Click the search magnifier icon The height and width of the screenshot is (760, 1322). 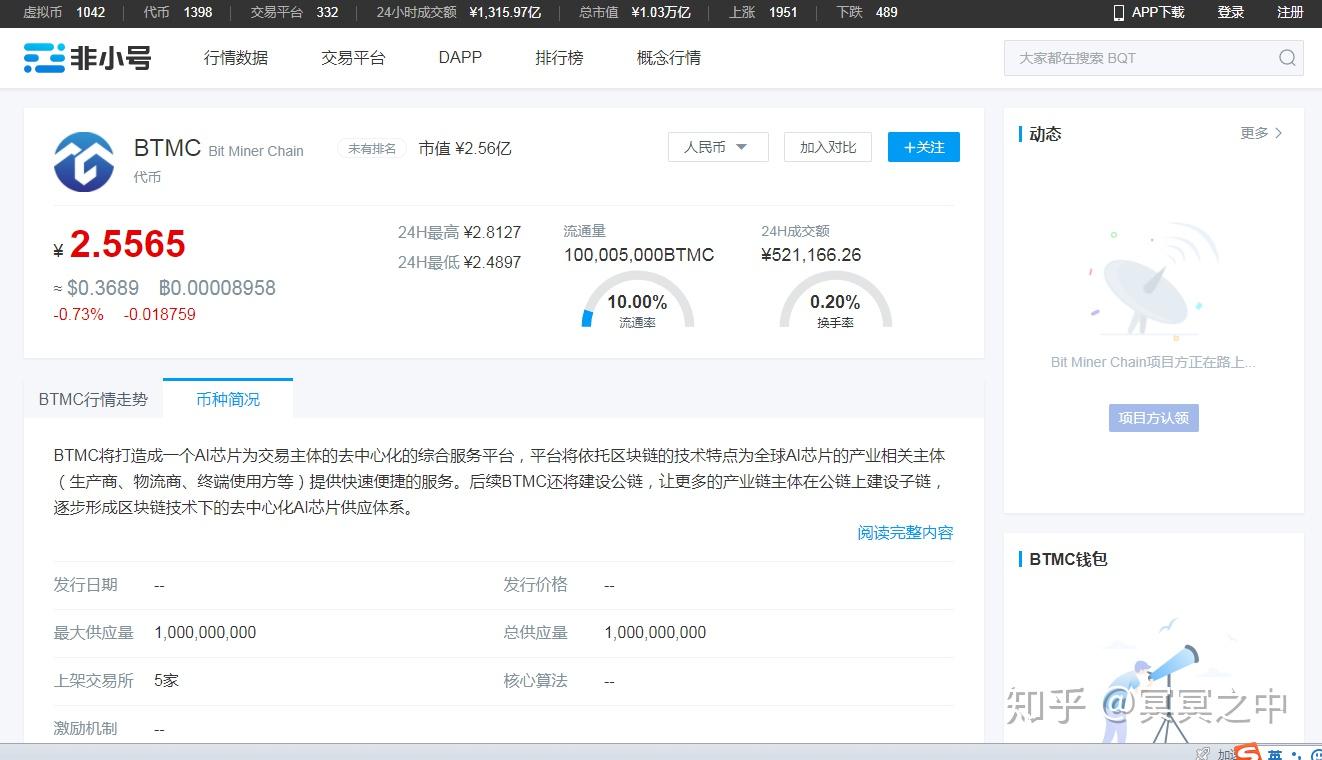click(1287, 58)
